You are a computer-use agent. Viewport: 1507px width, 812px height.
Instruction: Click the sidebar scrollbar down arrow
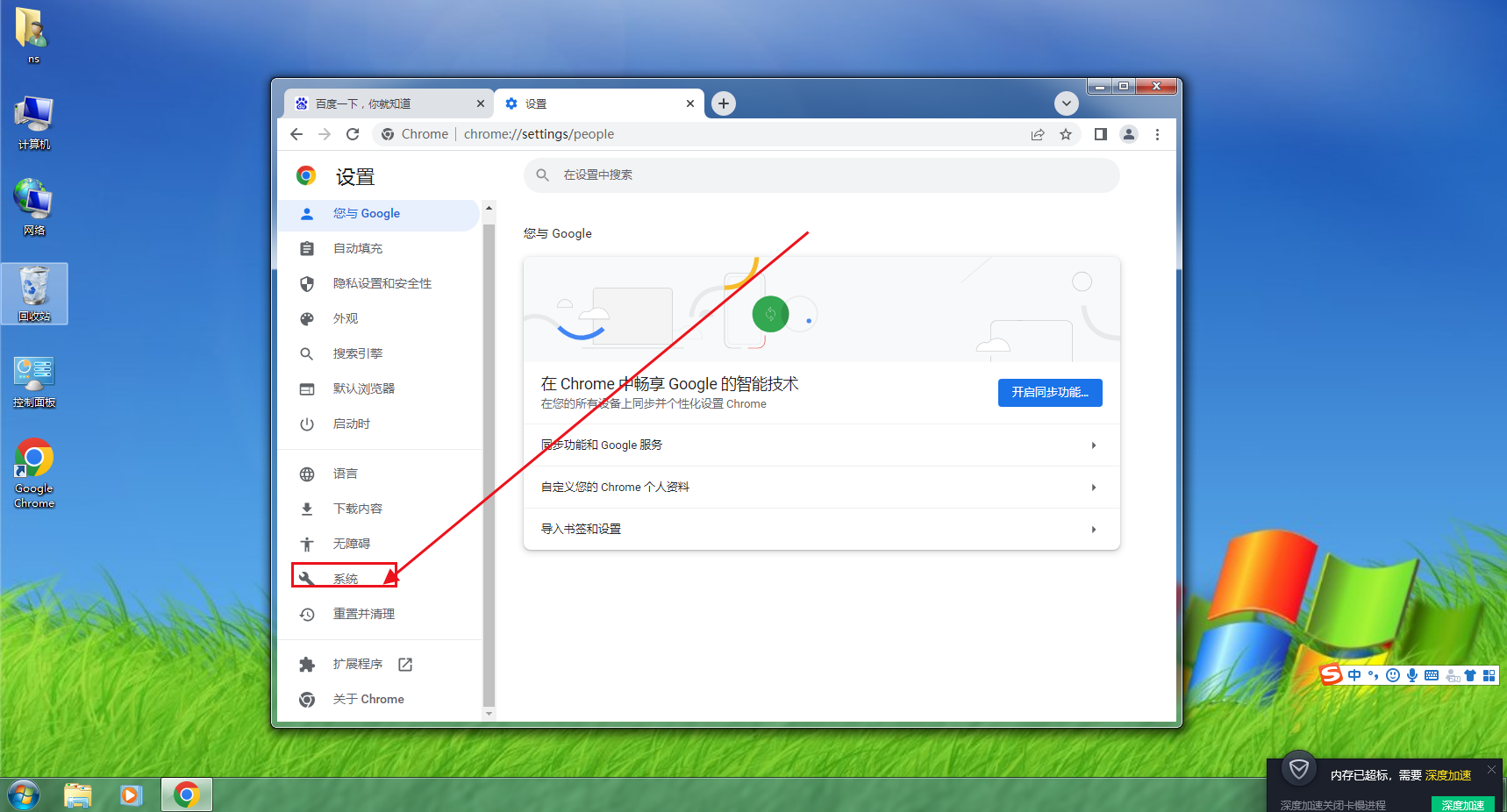489,714
